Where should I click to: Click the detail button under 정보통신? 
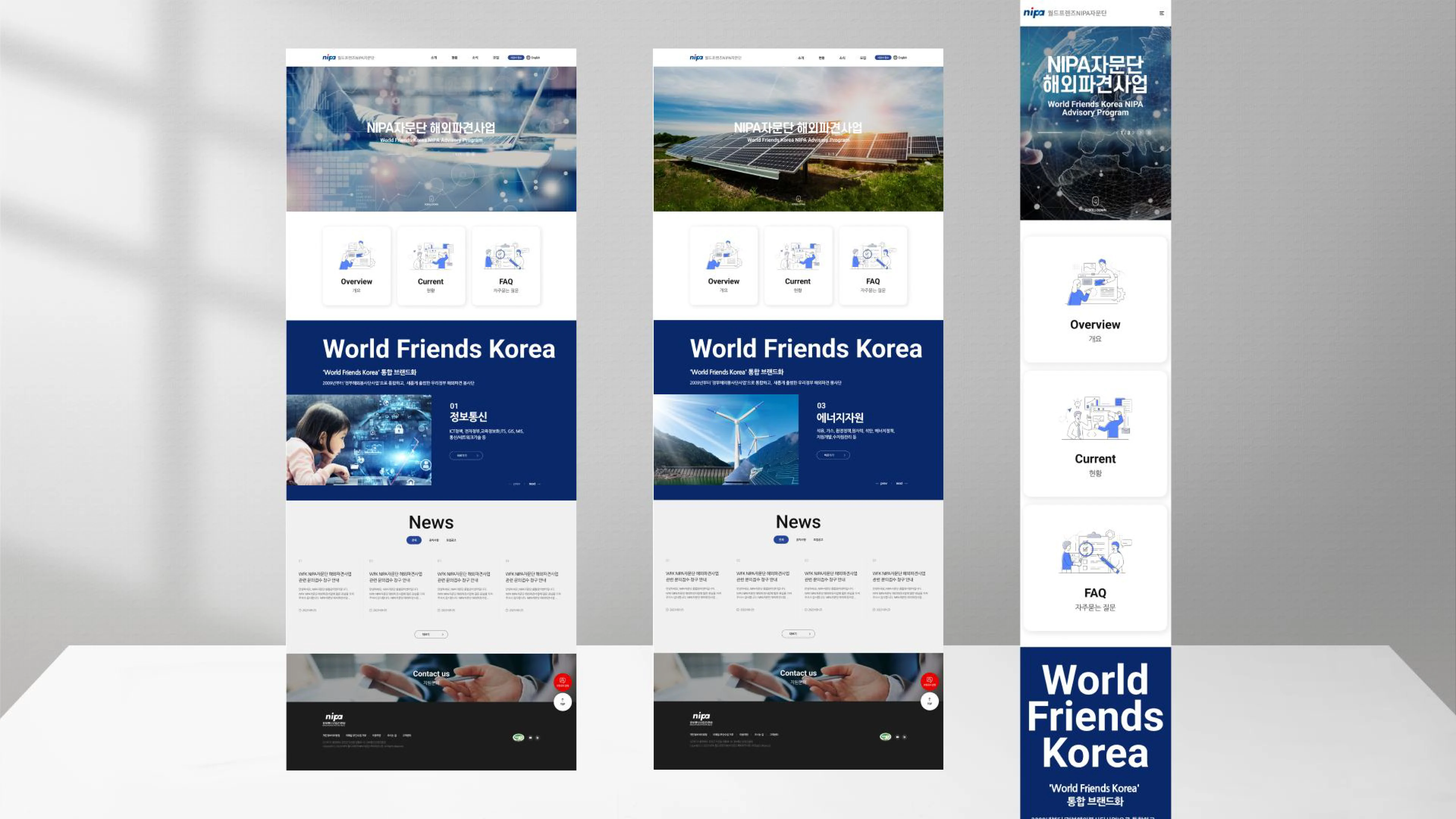click(x=466, y=455)
